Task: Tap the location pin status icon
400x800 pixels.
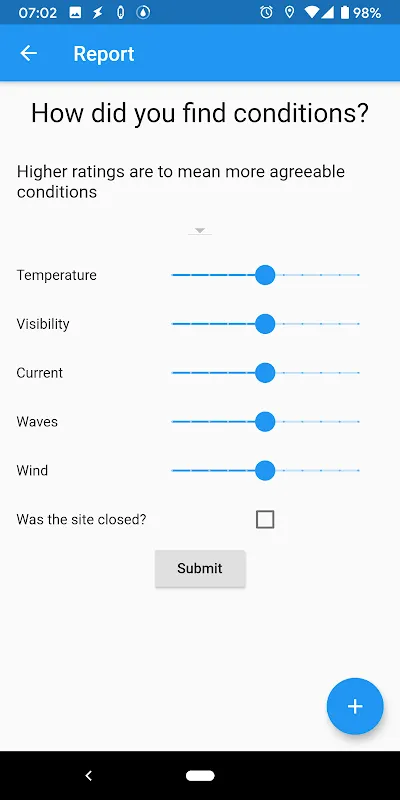Action: (x=289, y=13)
